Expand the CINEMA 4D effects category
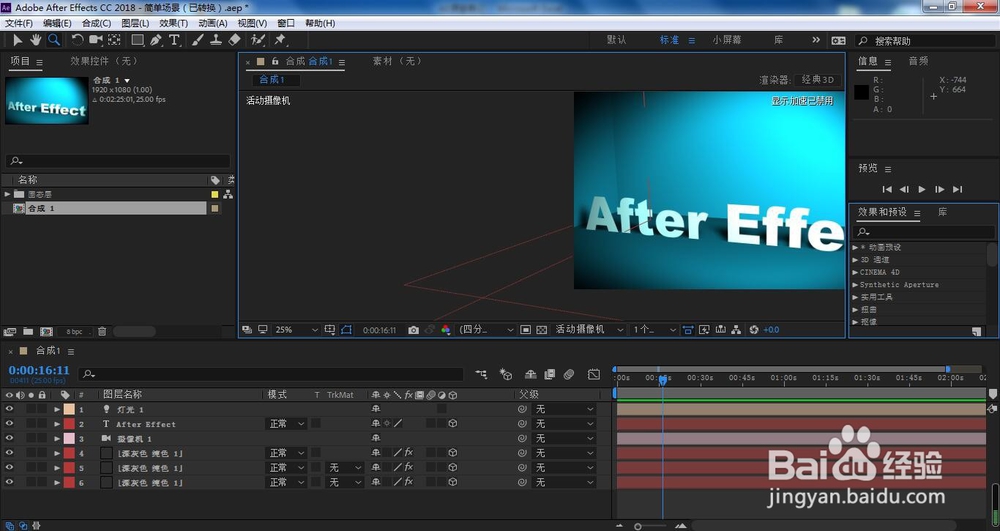Screen dimensions: 1000x531 (x=855, y=272)
